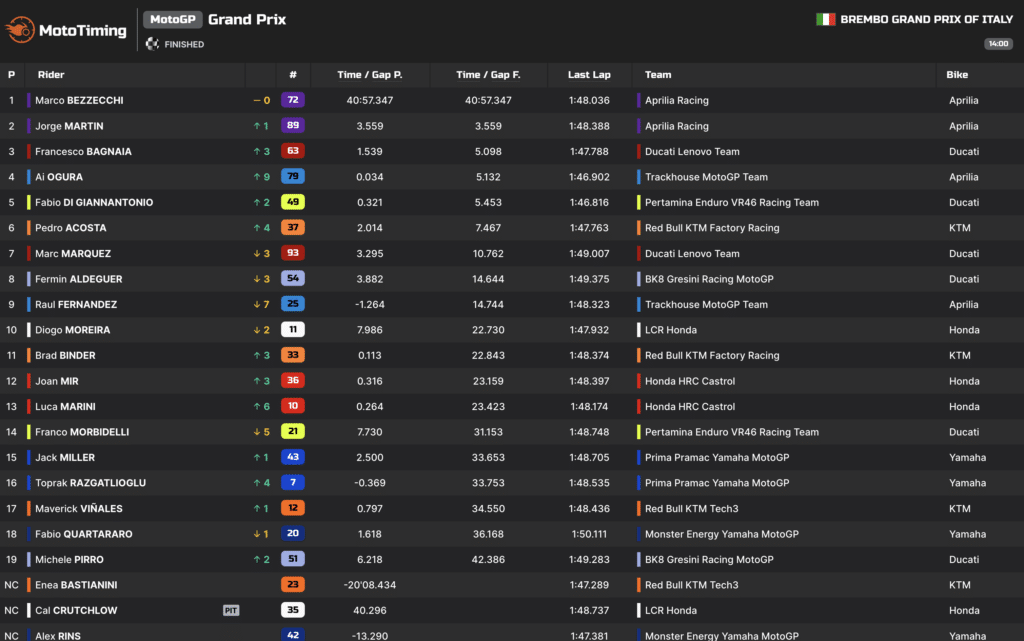
Task: Click rider name Alex RINS
Action: 57,635
